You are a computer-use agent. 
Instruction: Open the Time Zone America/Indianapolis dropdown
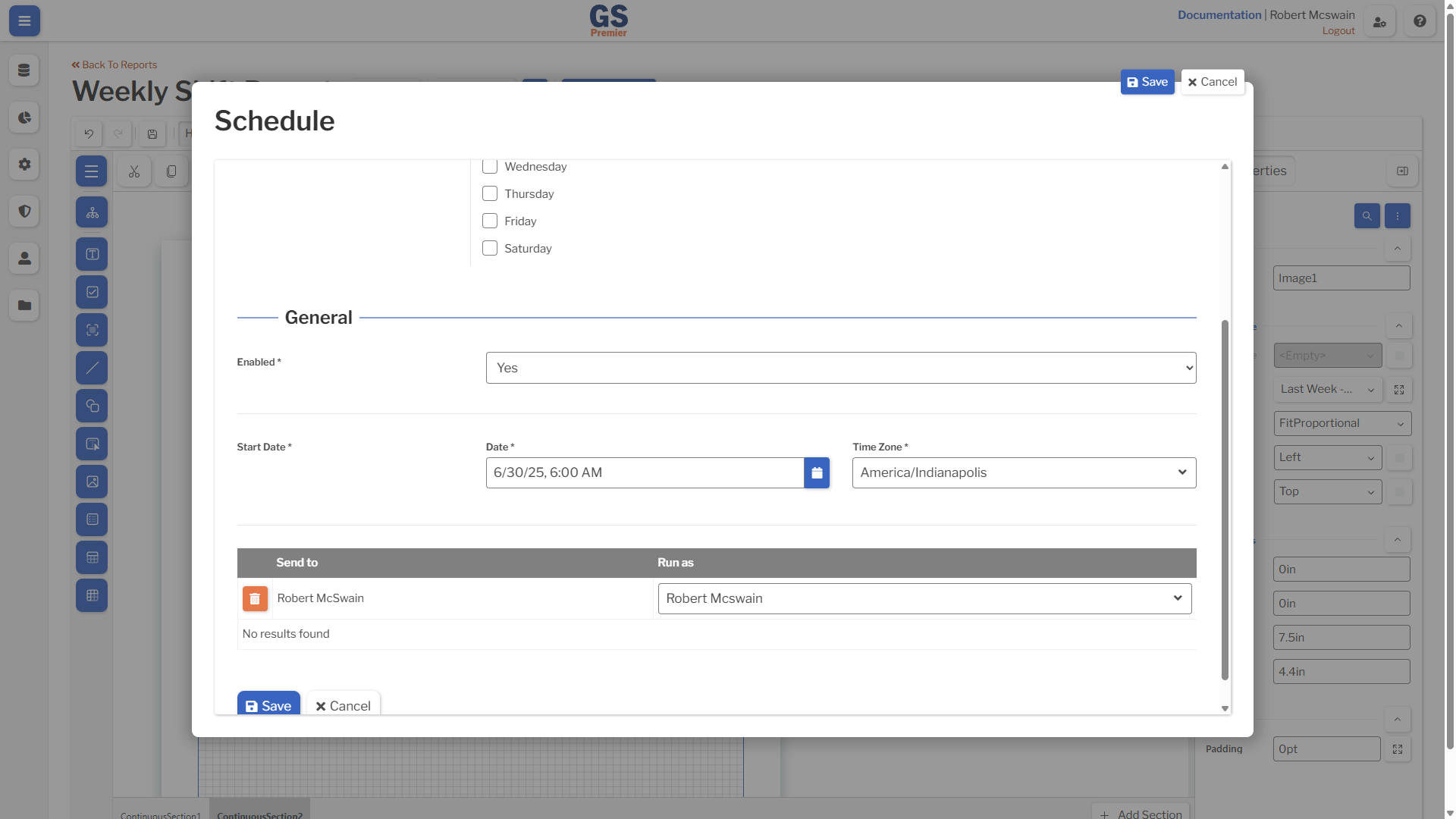pos(1025,473)
